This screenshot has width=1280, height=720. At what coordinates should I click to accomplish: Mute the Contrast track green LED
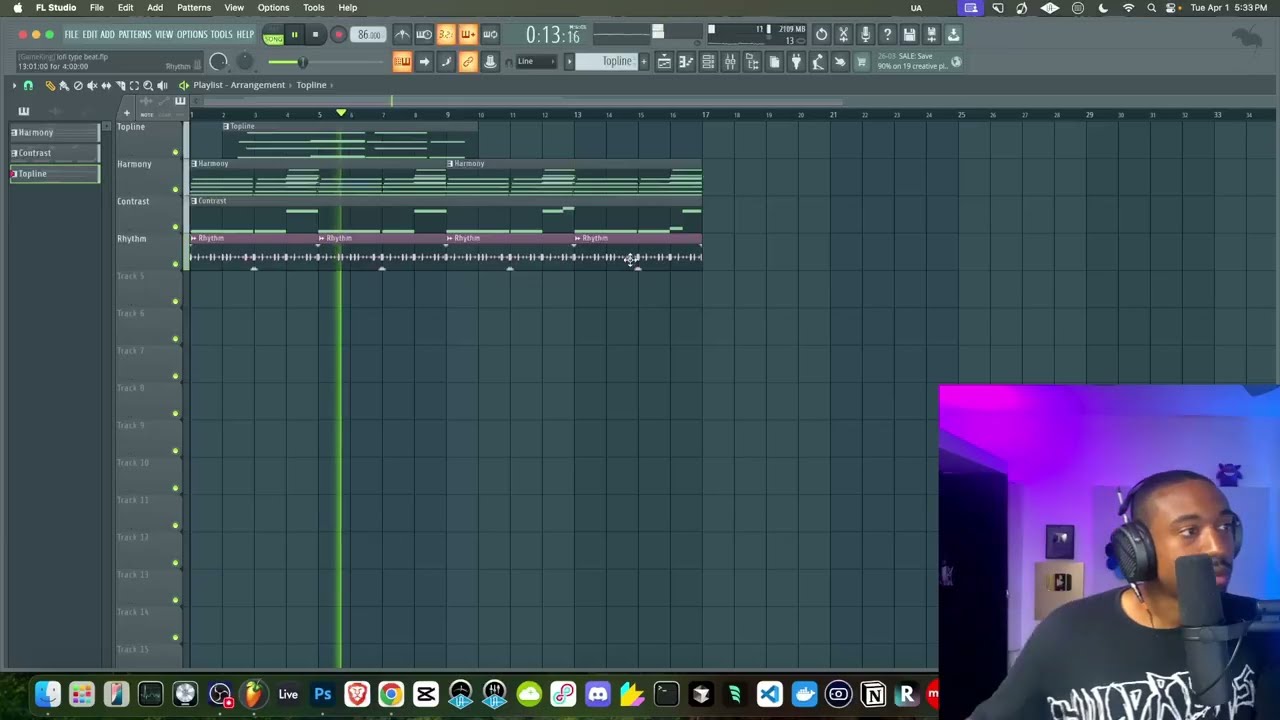tap(176, 227)
